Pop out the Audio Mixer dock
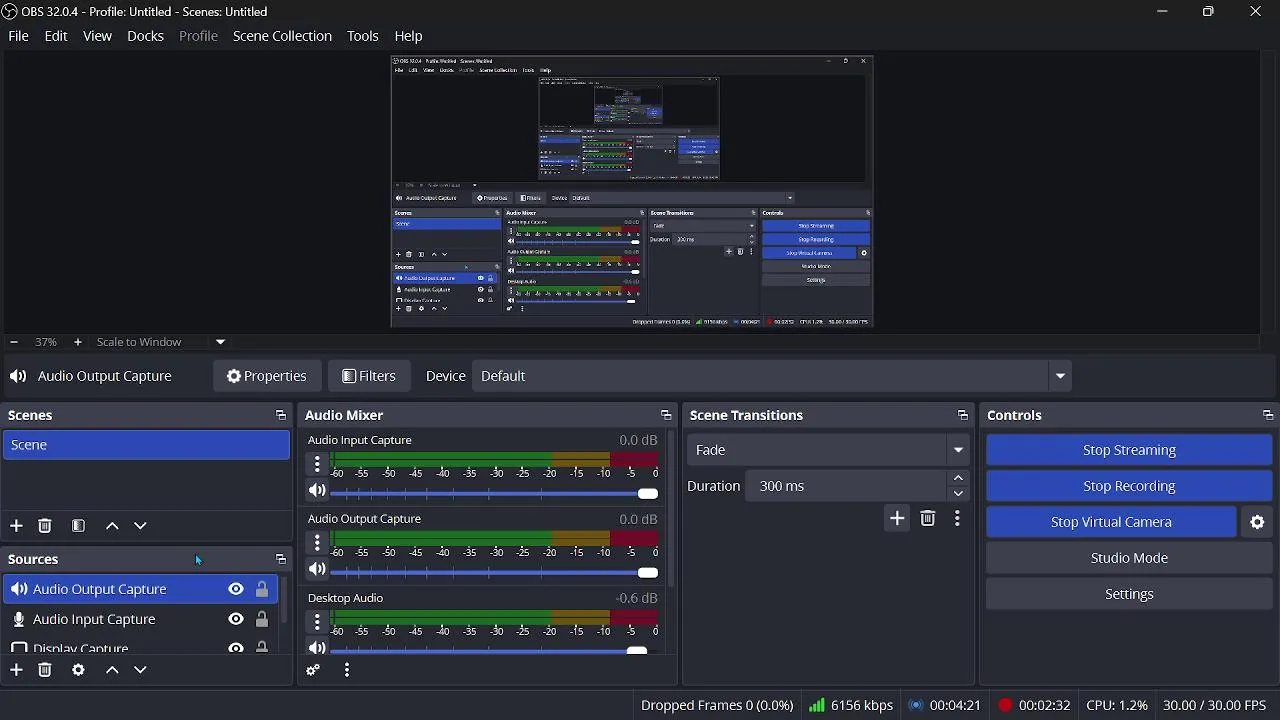The width and height of the screenshot is (1280, 720). tap(666, 415)
